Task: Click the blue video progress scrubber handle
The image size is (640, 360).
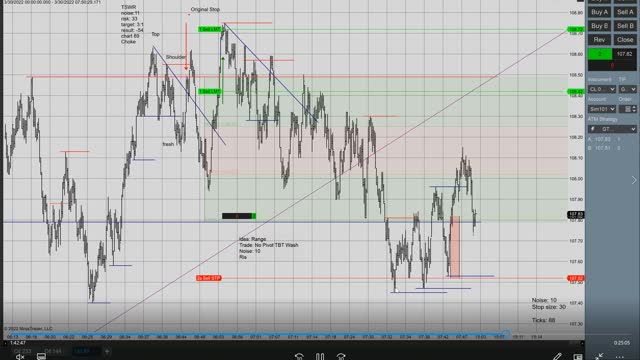Action: pyautogui.click(x=506, y=334)
